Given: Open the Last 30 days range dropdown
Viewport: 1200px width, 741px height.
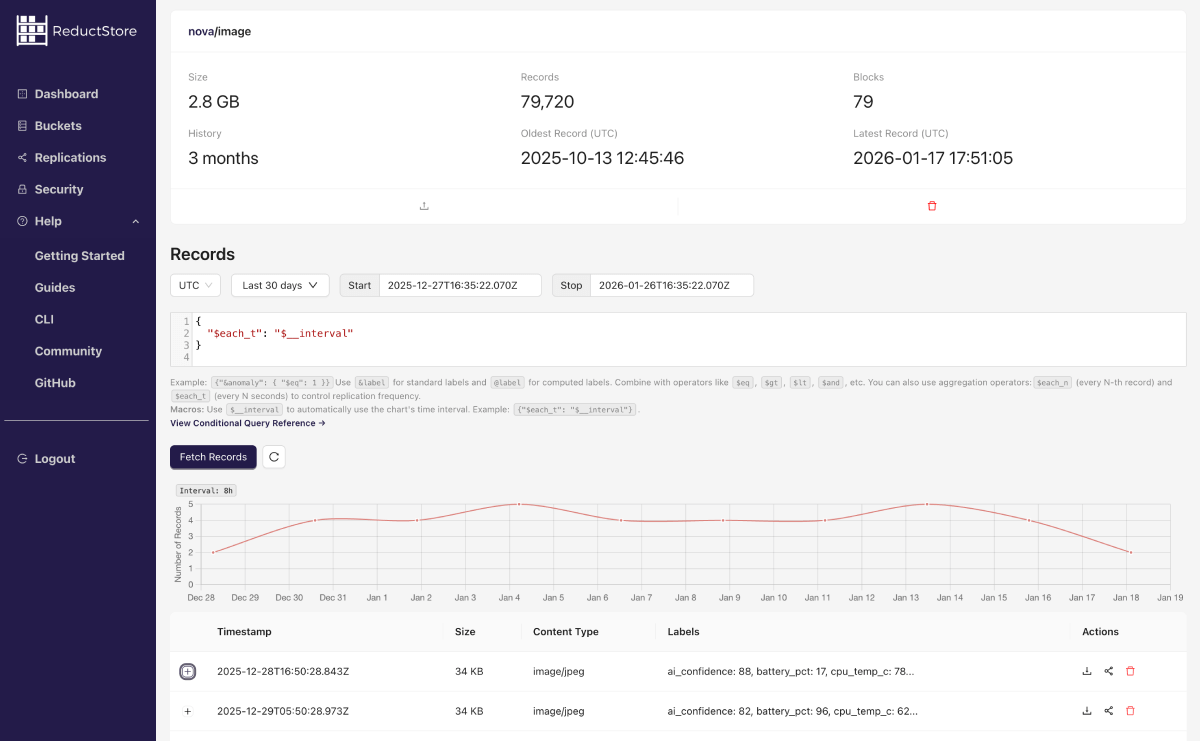Looking at the screenshot, I should click(279, 285).
